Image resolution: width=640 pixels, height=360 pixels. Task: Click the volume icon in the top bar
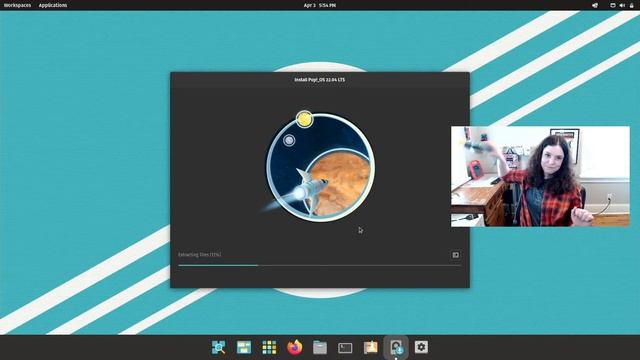[622, 5]
